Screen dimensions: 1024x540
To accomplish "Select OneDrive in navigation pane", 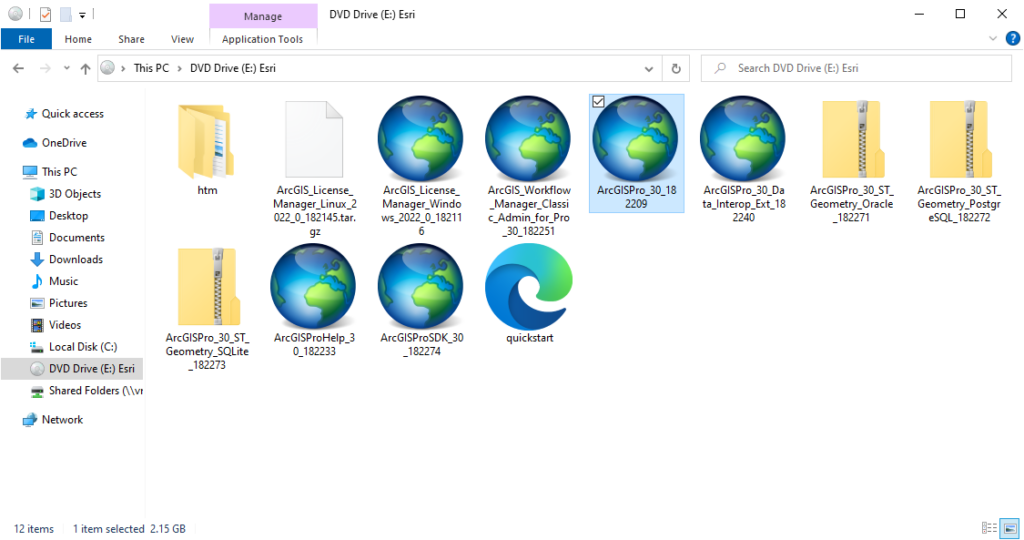I will (64, 142).
